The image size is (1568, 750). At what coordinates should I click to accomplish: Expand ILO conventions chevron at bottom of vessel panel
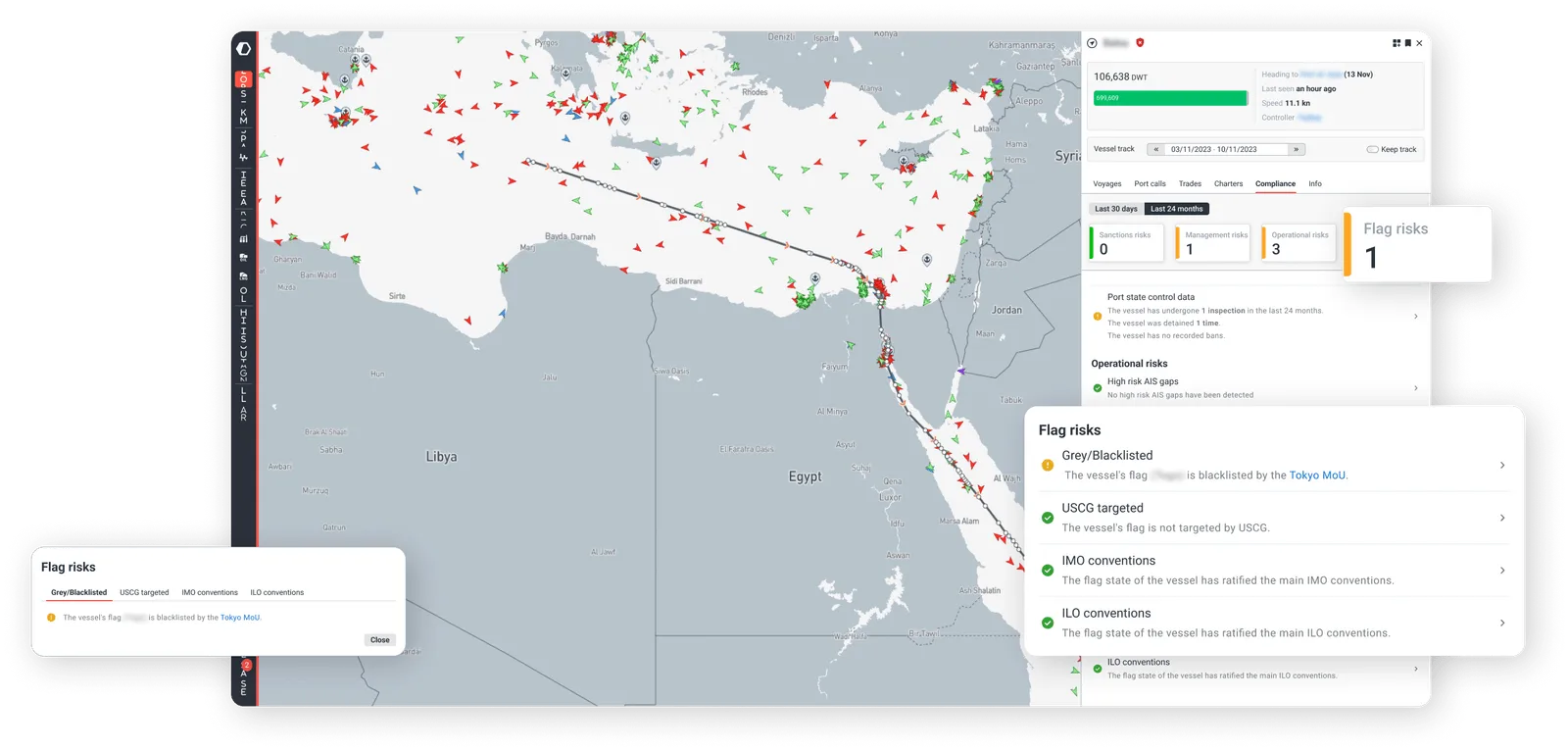pos(1415,669)
